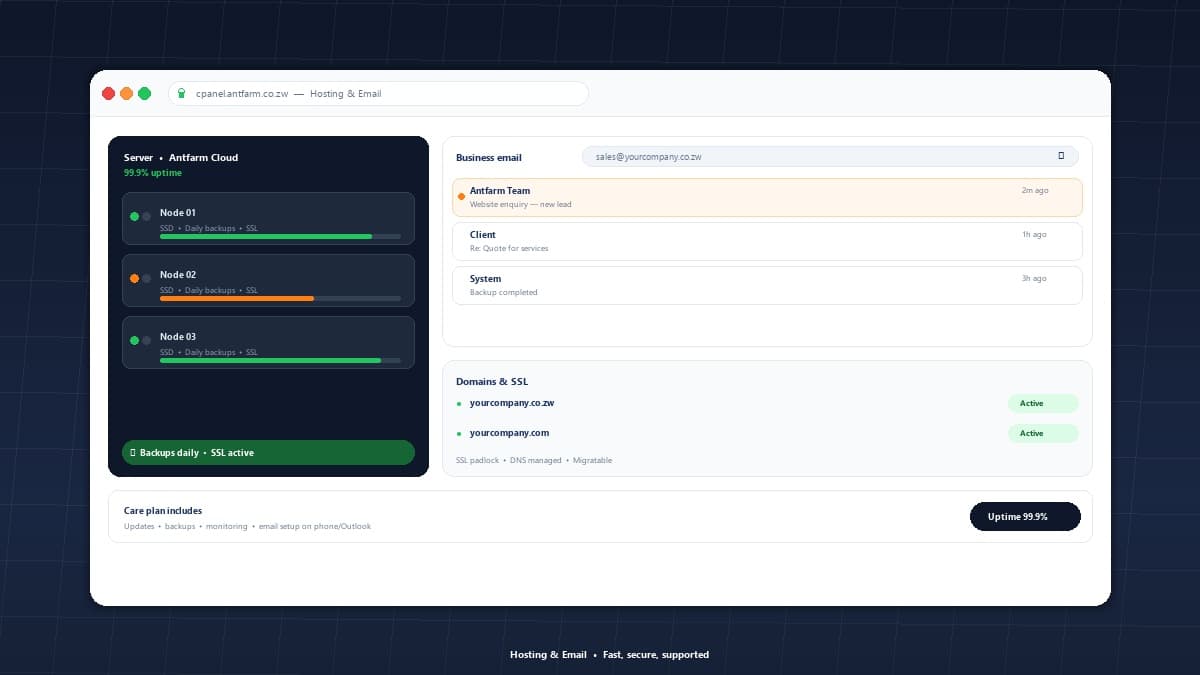Open the yourcompany.co.zw domain
The image size is (1200, 675).
512,404
